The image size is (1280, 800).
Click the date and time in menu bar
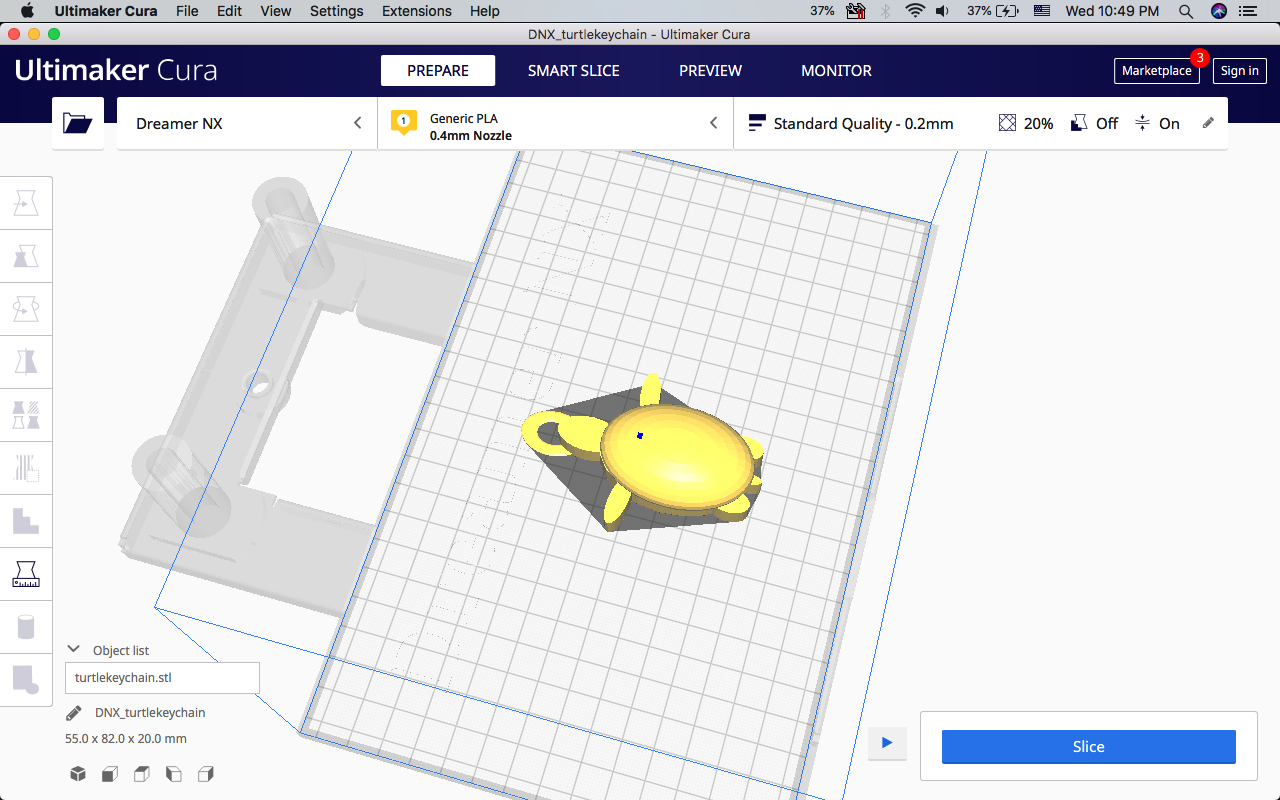1113,11
